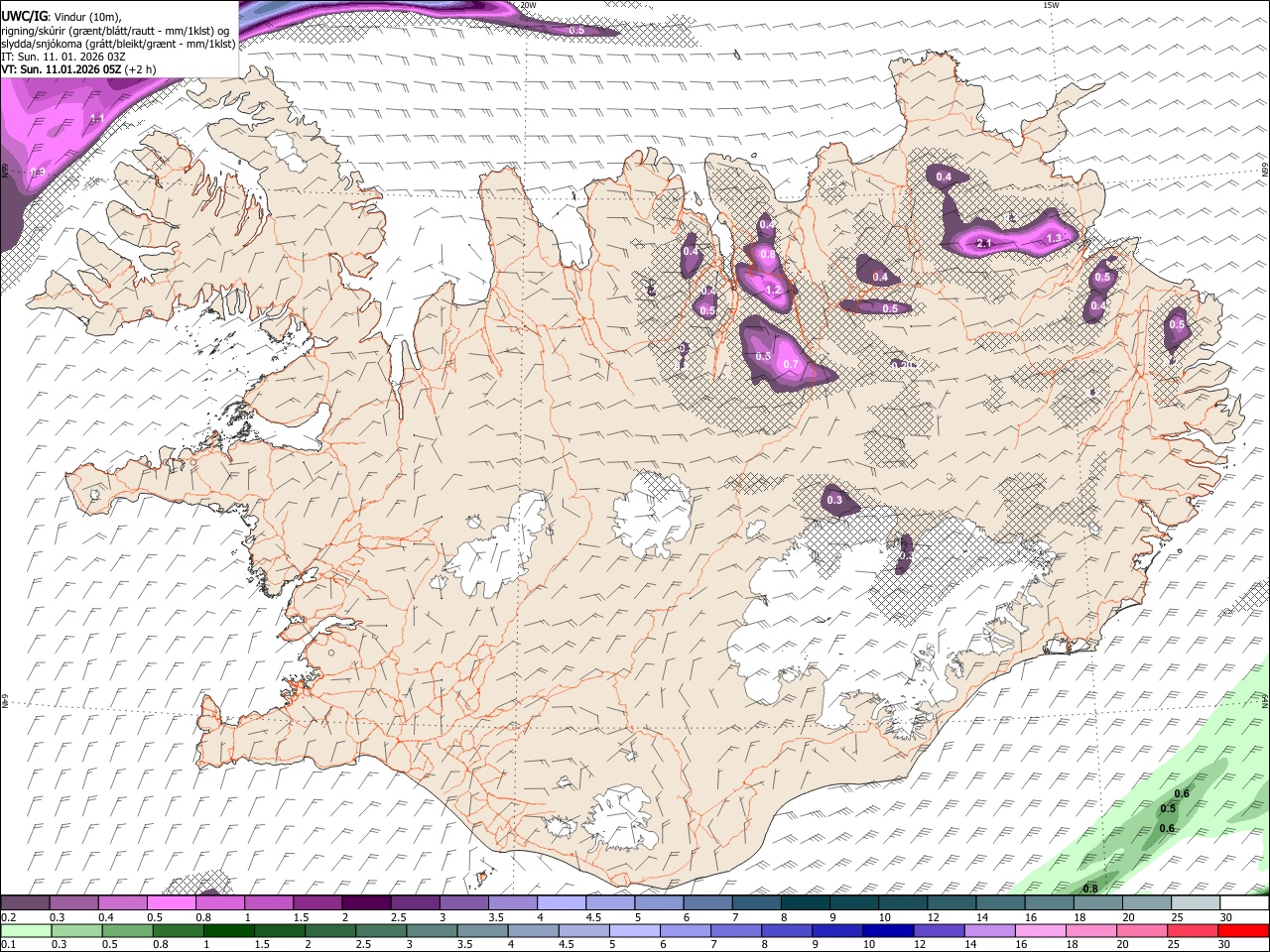Click the "30" label in the lower legend row
Viewport: 1270px width, 952px height.
pyautogui.click(x=1223, y=945)
